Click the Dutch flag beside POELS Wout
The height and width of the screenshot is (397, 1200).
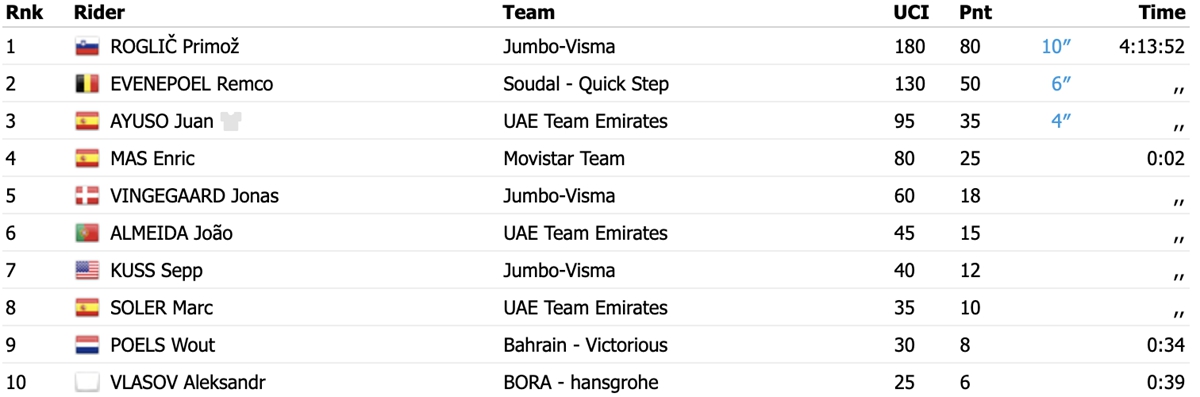(87, 345)
